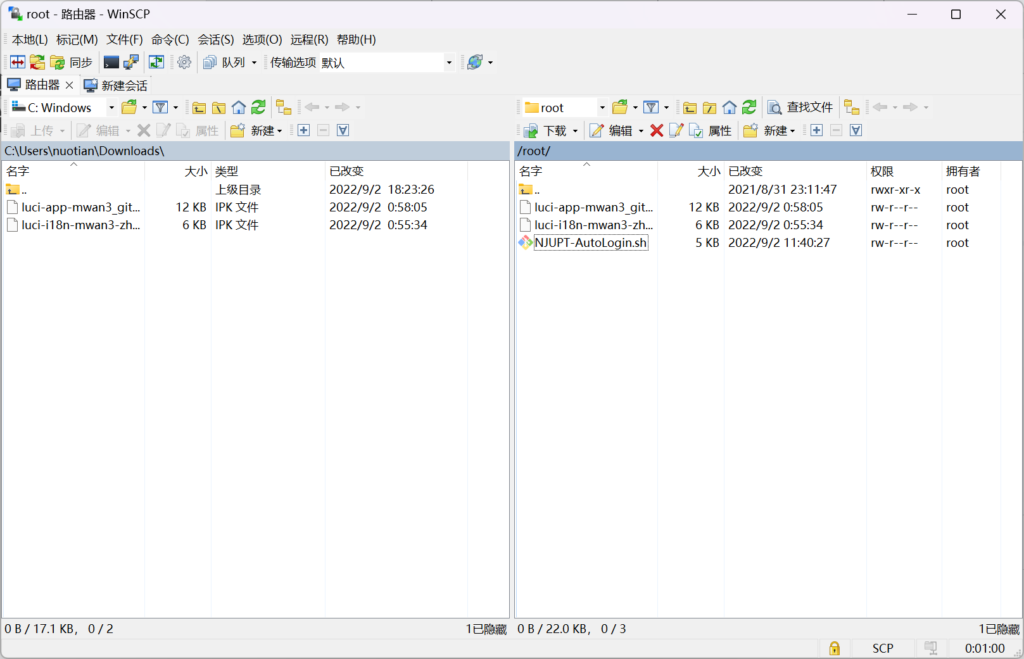
Task: Click local invert selection icon
Action: point(343,131)
